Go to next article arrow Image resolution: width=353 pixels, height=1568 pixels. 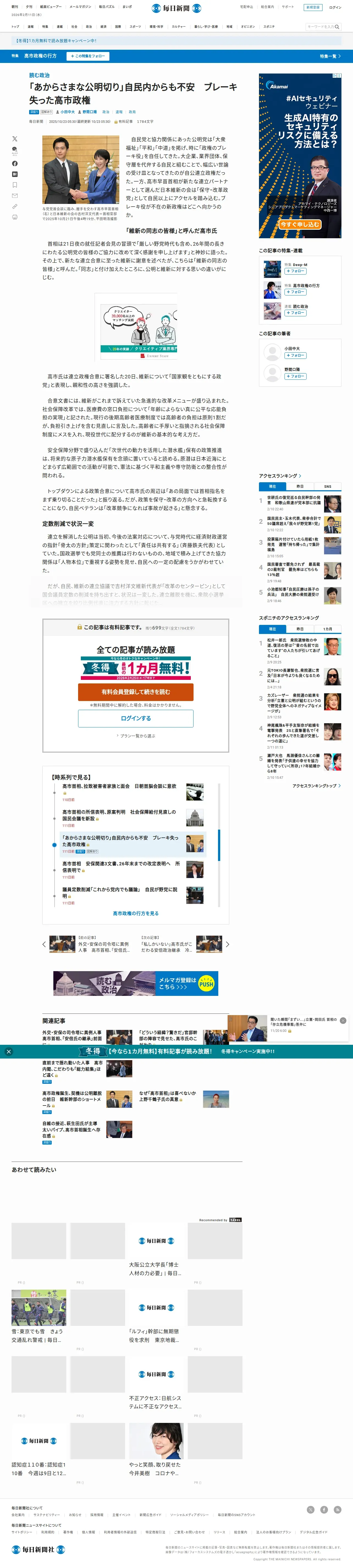click(x=228, y=945)
